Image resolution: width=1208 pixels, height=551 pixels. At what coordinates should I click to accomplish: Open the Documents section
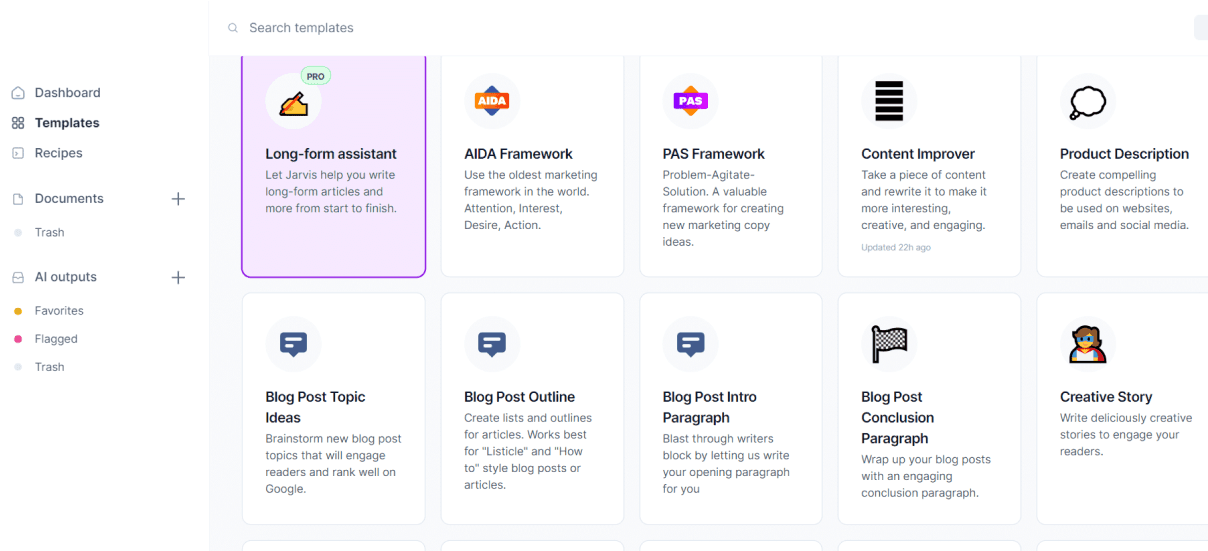[x=69, y=199]
